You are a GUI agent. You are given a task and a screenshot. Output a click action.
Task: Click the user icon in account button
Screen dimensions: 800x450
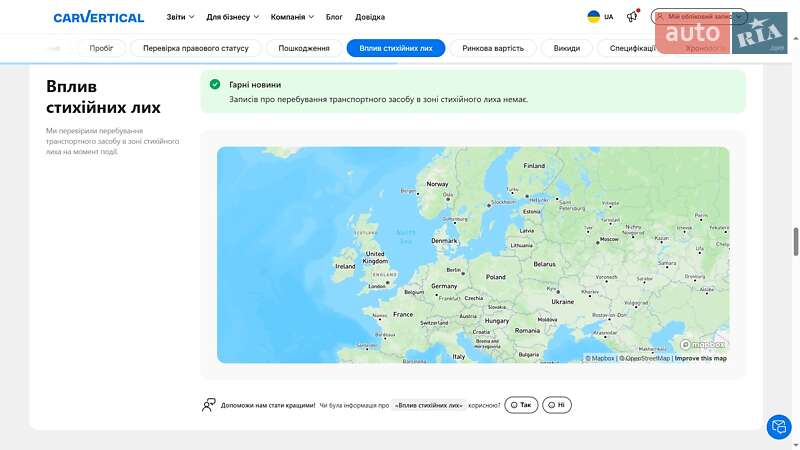(x=661, y=17)
